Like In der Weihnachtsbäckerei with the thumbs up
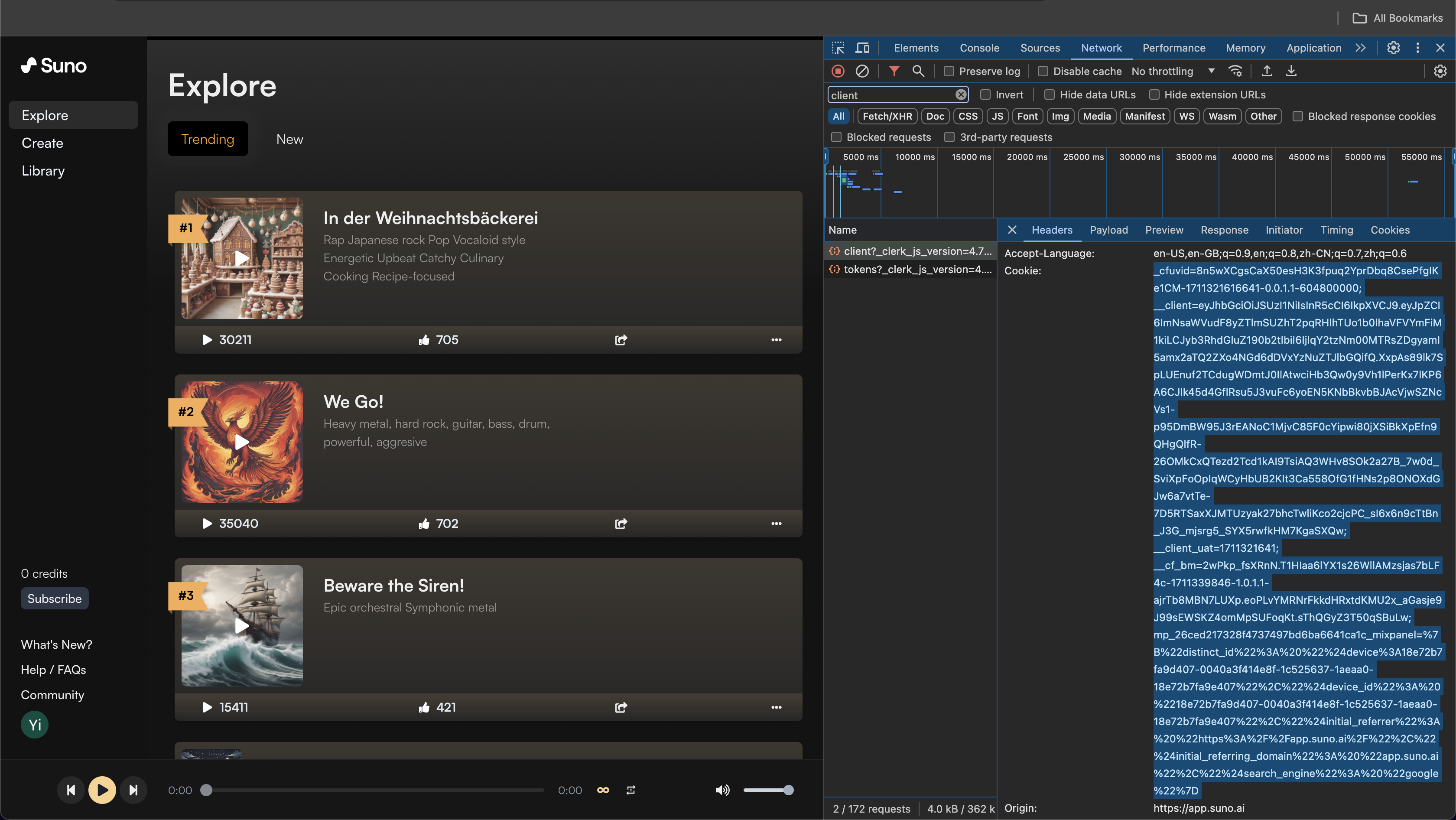The image size is (1456, 820). point(424,340)
